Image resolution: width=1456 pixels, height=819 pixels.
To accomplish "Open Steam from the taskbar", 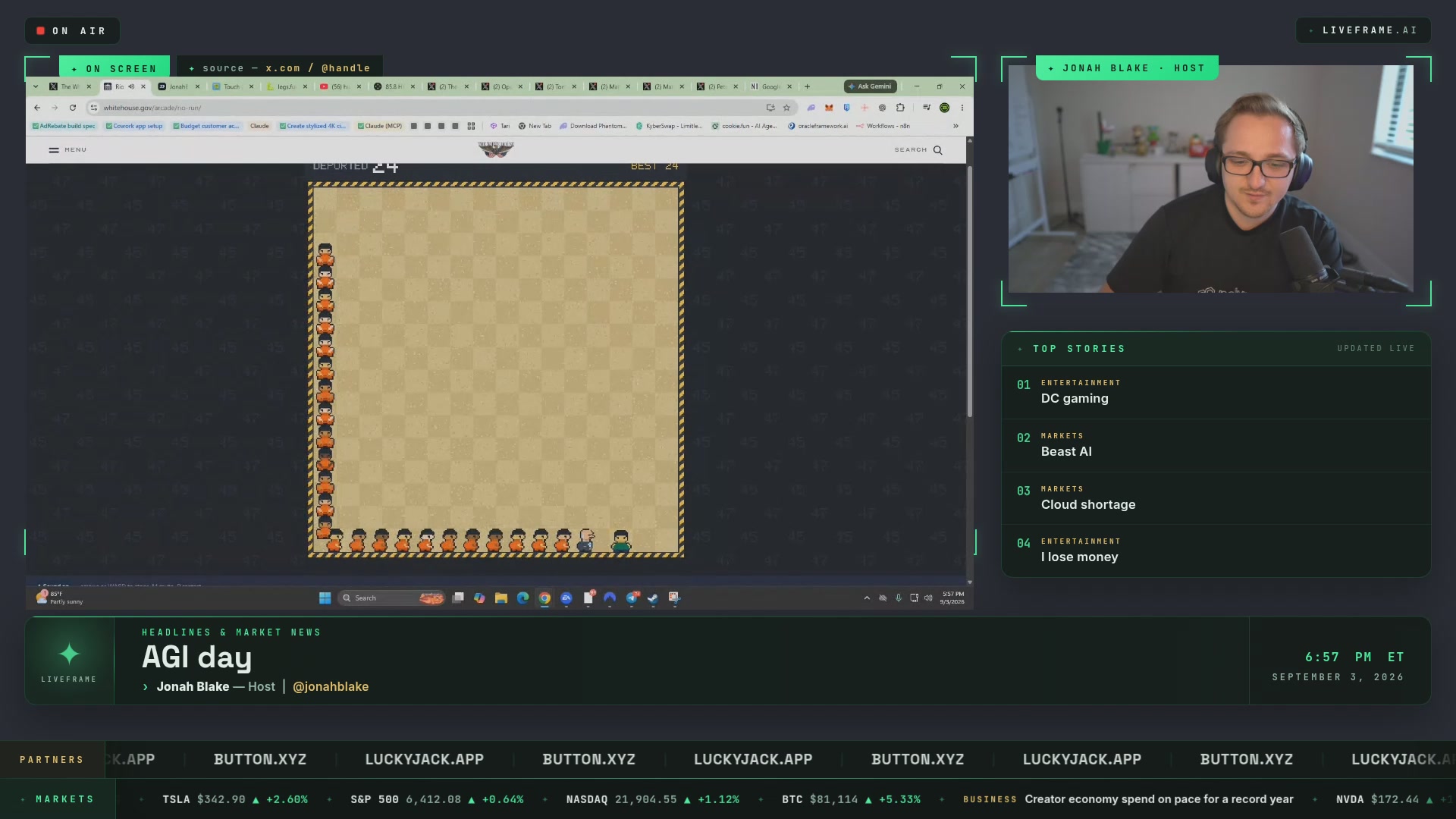I will pos(652,598).
